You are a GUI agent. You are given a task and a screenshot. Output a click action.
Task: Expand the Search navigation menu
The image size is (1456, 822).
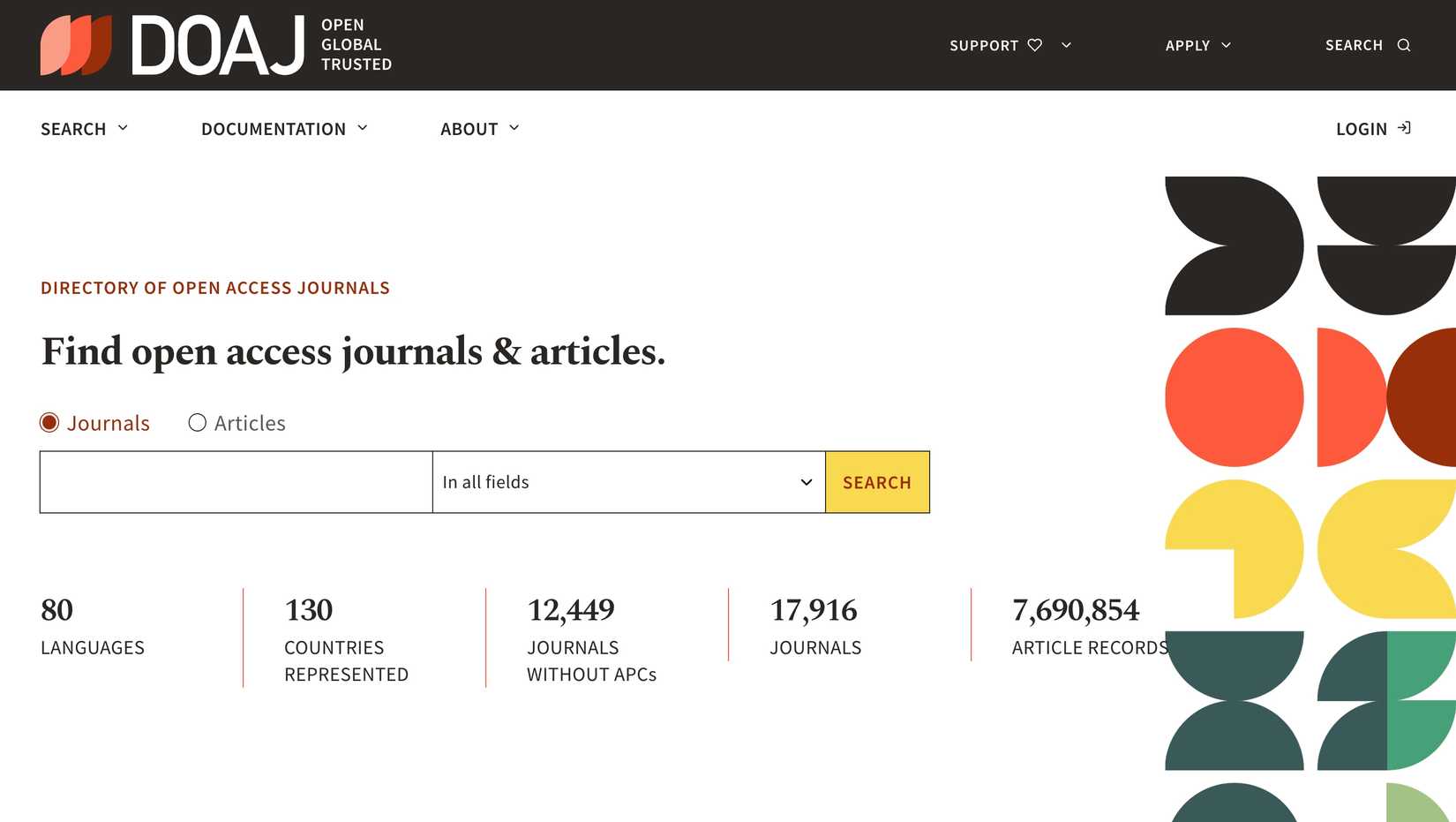pos(85,129)
